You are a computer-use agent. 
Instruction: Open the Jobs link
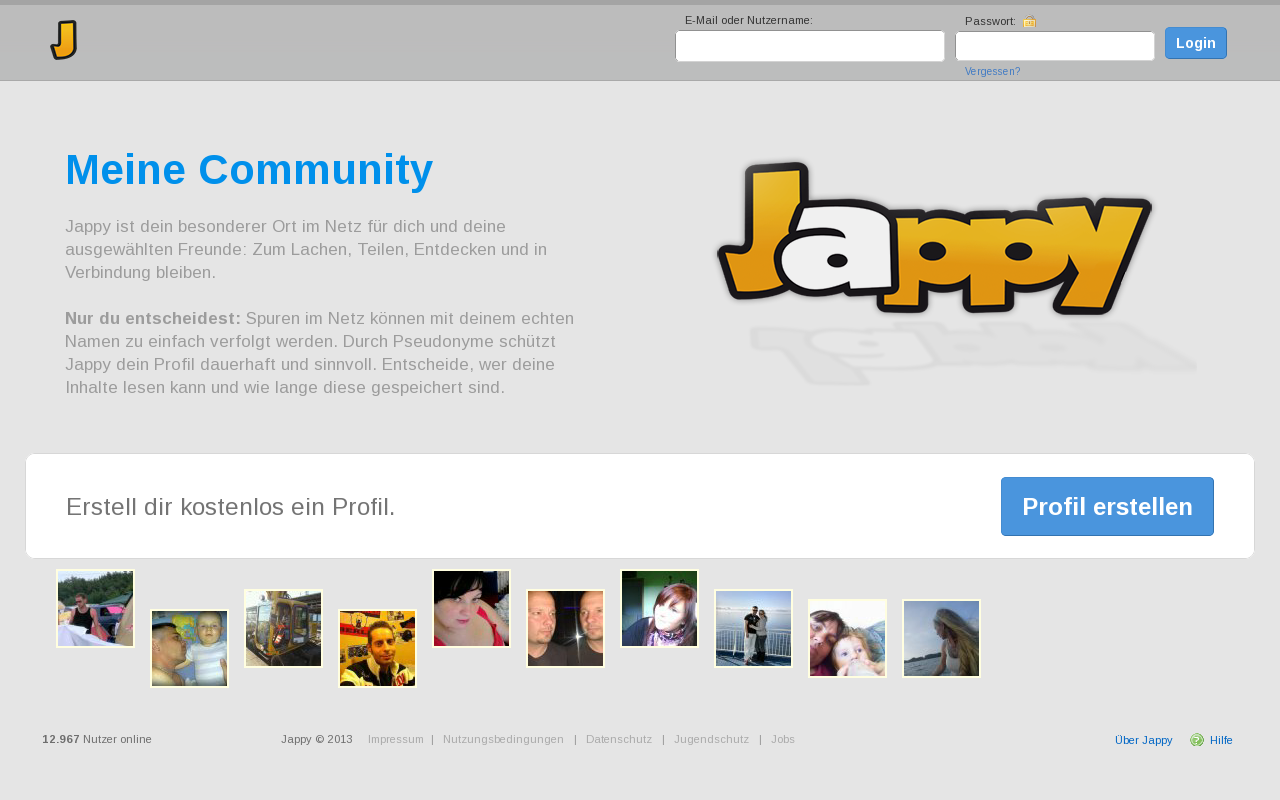click(783, 740)
